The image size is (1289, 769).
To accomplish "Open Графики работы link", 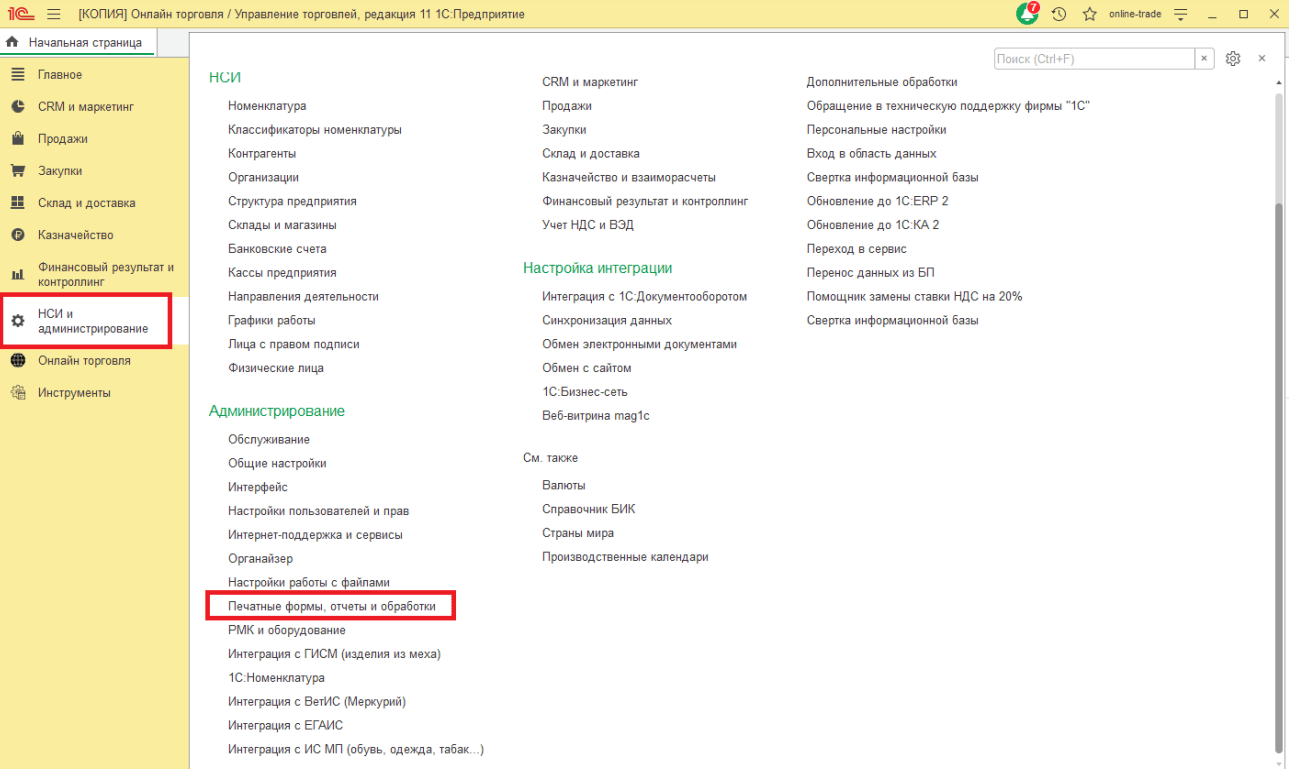I will (x=272, y=321).
